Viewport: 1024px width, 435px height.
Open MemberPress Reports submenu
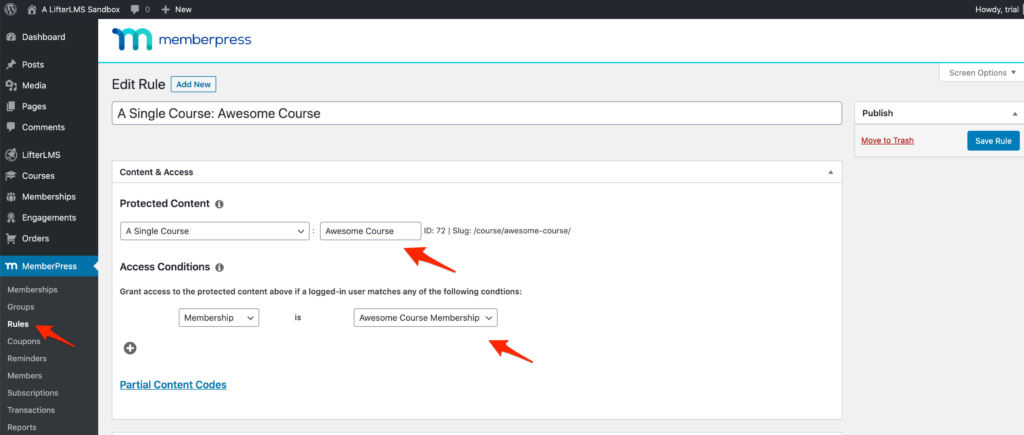coord(22,427)
